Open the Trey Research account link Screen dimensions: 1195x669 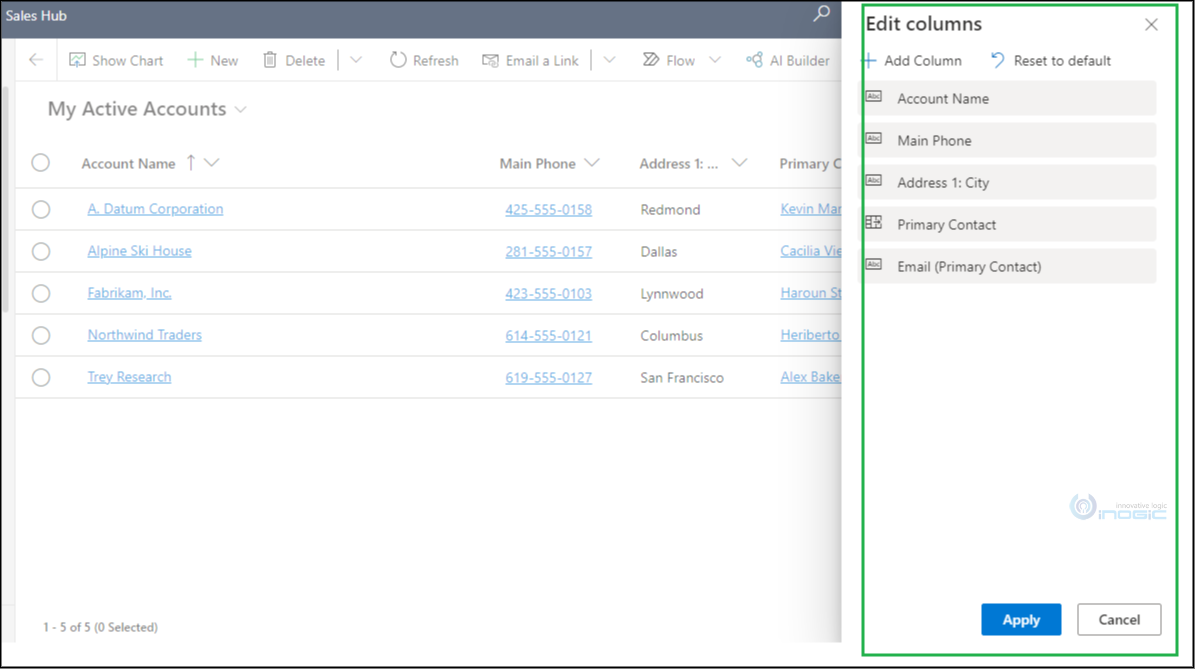pyautogui.click(x=130, y=376)
